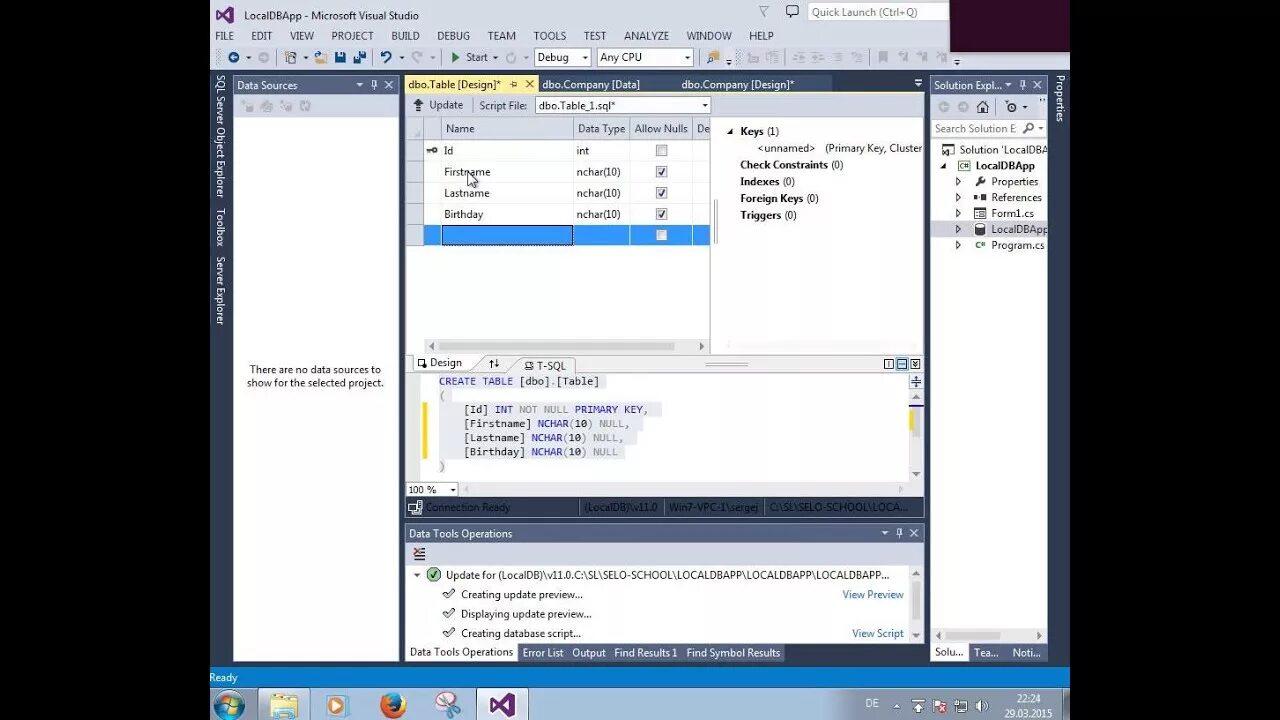Click the primary key icon on Id row

(x=432, y=151)
